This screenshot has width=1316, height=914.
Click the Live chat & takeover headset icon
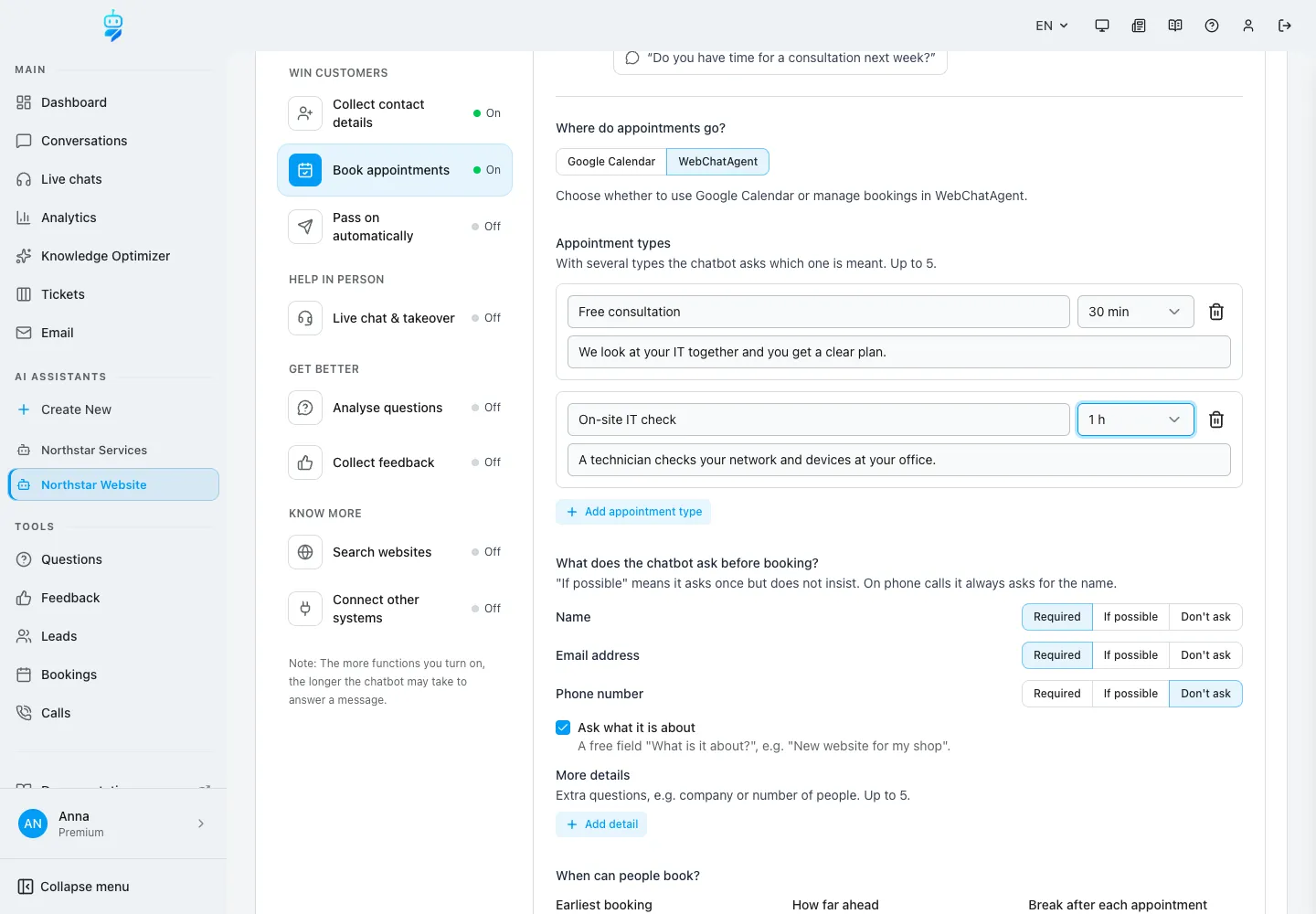coord(305,318)
